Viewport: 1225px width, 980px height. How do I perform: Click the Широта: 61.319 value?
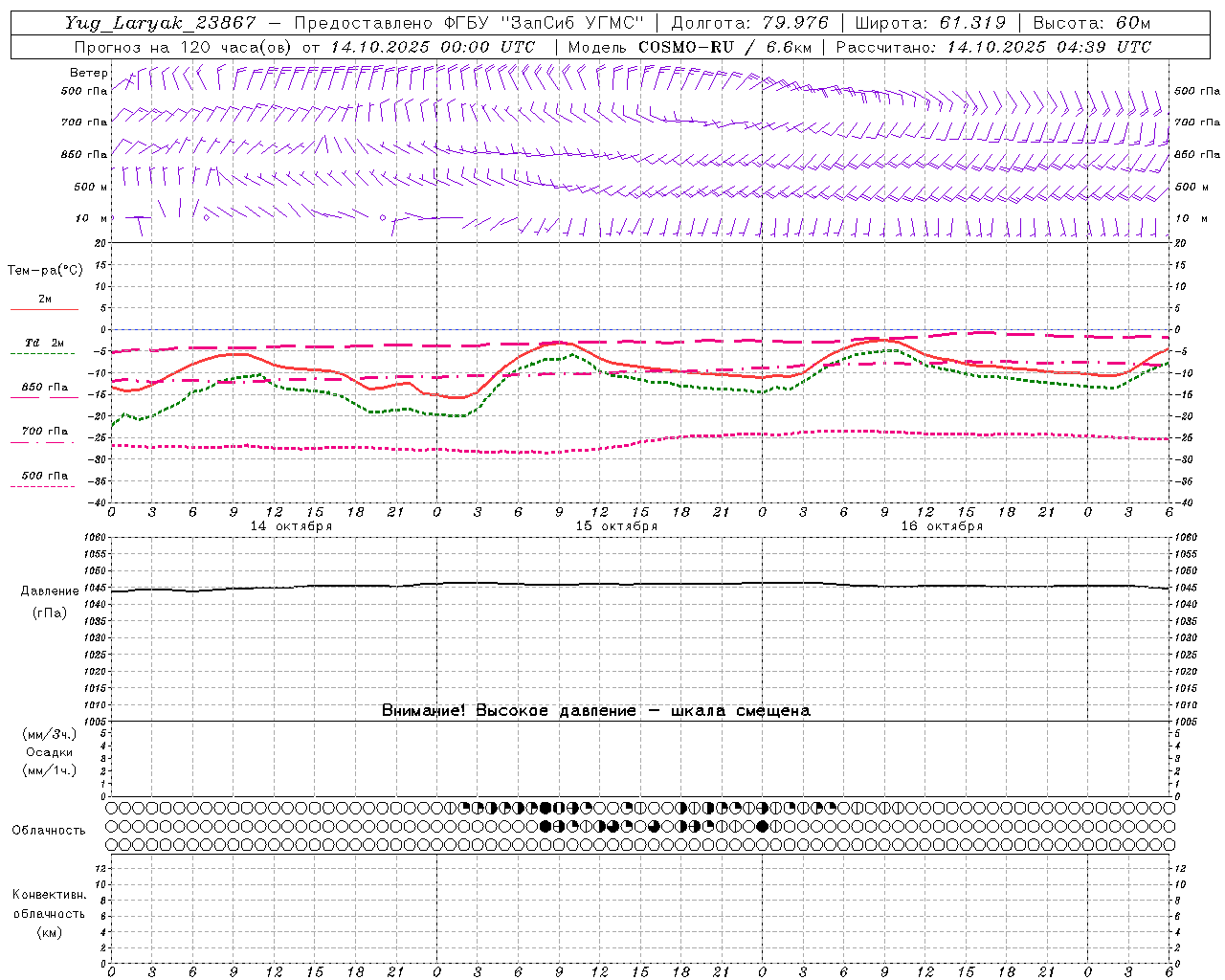click(x=930, y=23)
